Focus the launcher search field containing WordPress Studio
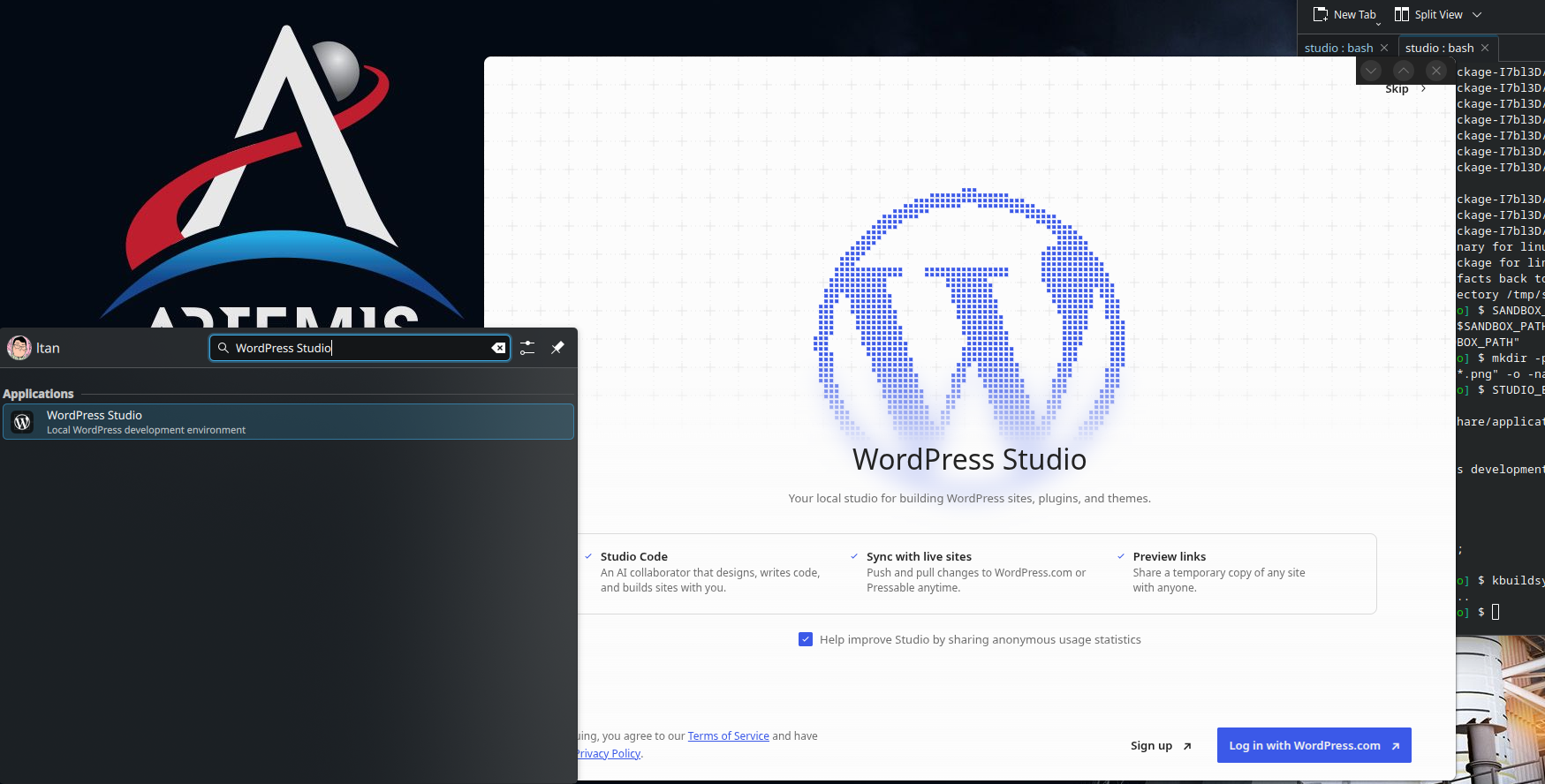 360,348
